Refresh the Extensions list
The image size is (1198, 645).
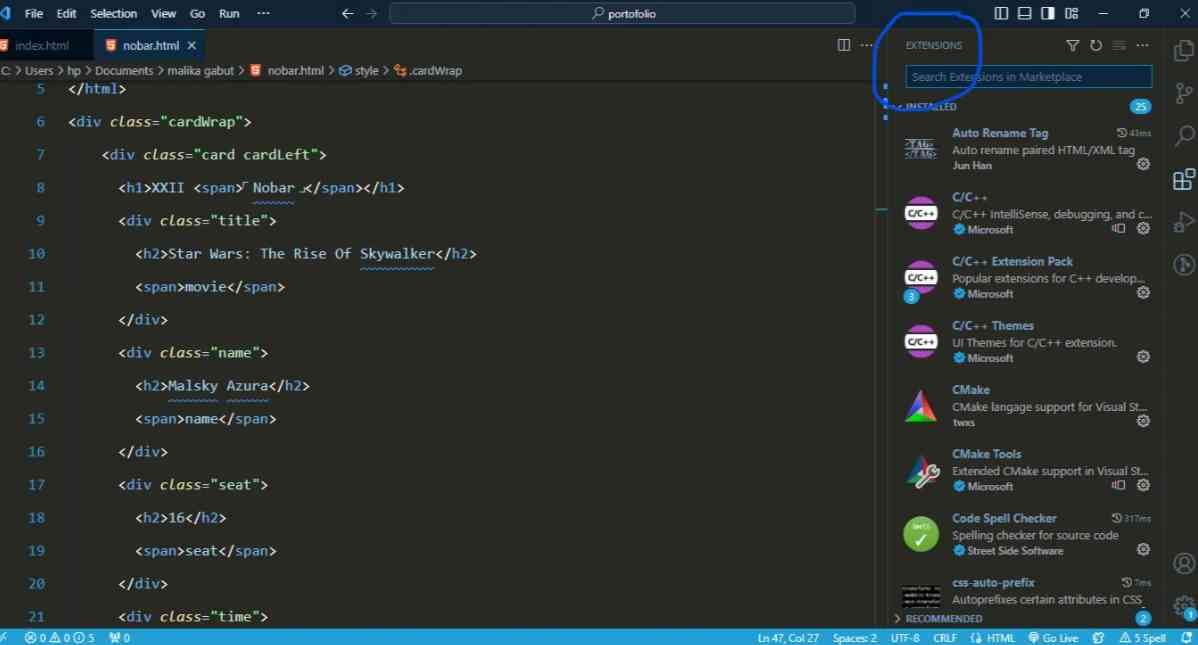point(1096,45)
